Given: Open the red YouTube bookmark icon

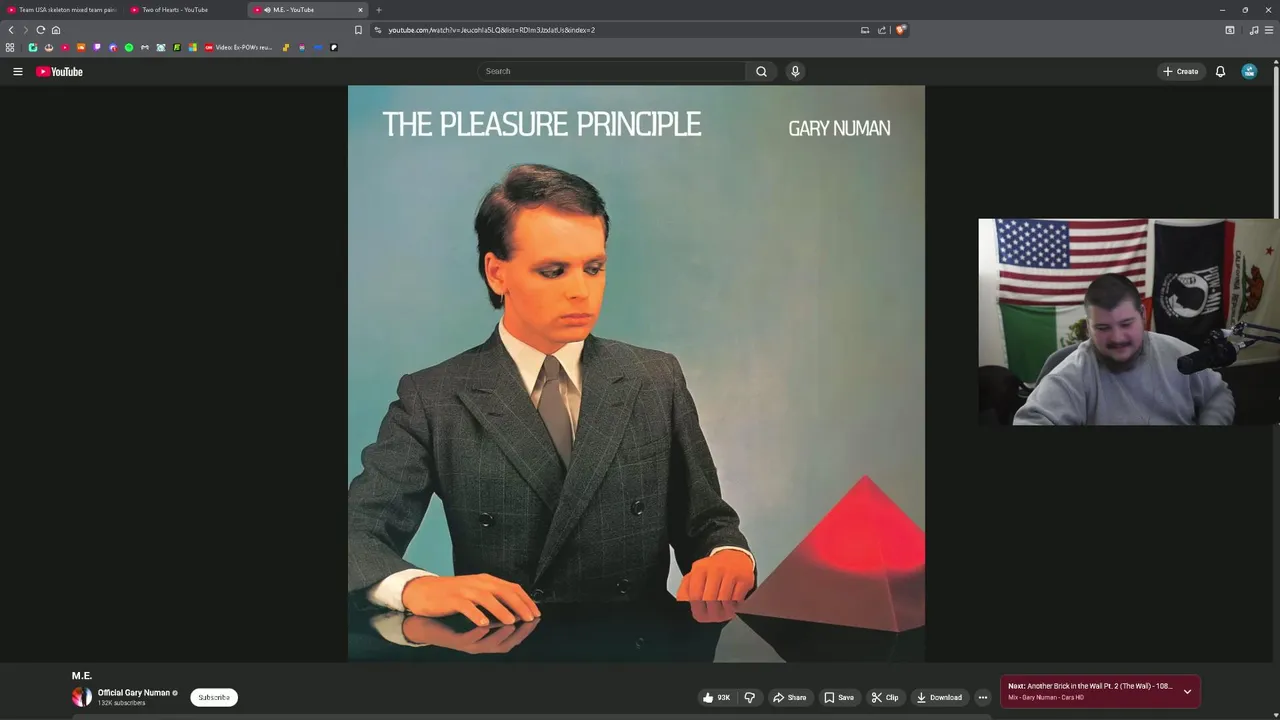Looking at the screenshot, I should tap(65, 47).
